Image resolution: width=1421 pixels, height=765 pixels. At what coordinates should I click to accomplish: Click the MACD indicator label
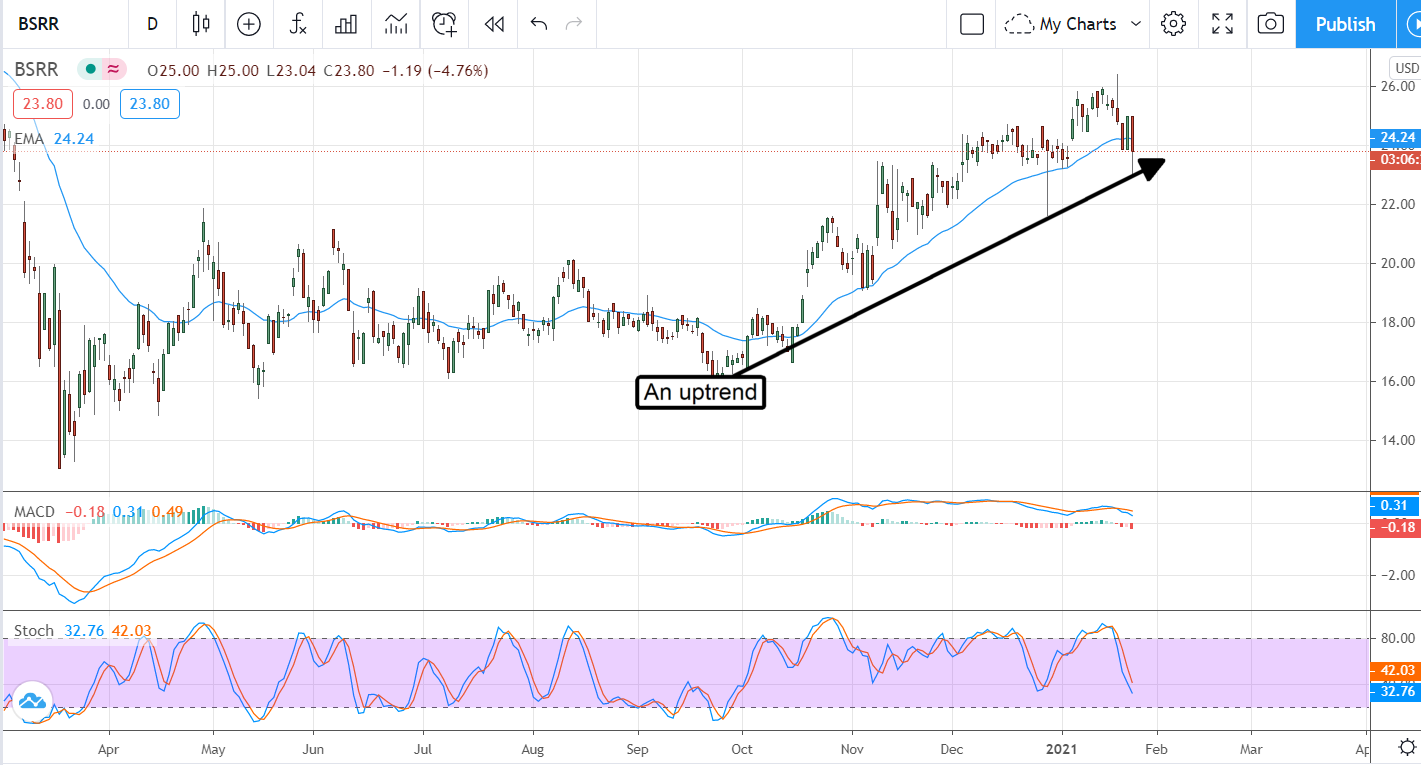(x=34, y=512)
